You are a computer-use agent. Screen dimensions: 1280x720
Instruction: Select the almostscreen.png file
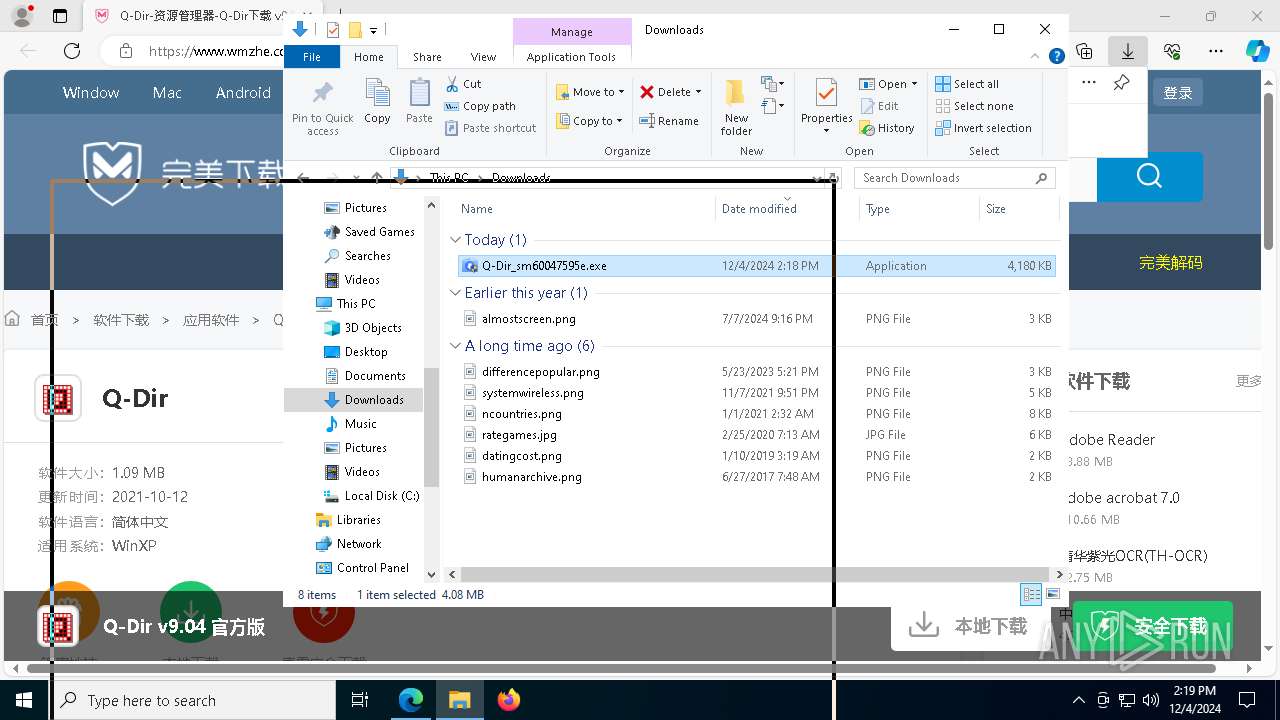[x=756, y=319]
